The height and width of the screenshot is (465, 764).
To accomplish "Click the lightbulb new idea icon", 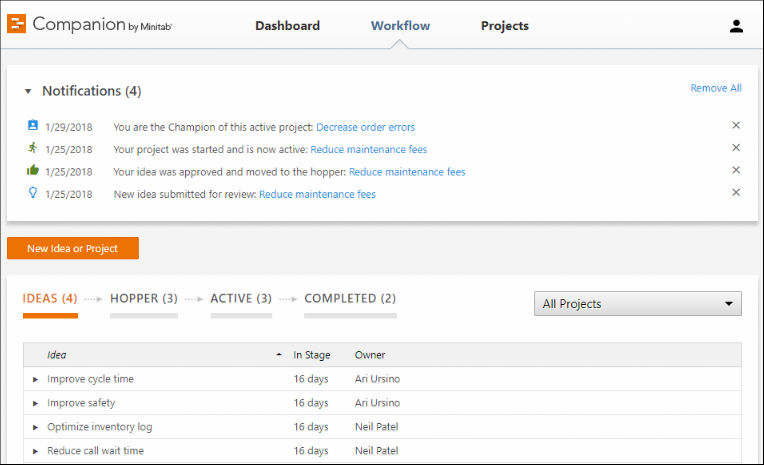I will click(33, 193).
